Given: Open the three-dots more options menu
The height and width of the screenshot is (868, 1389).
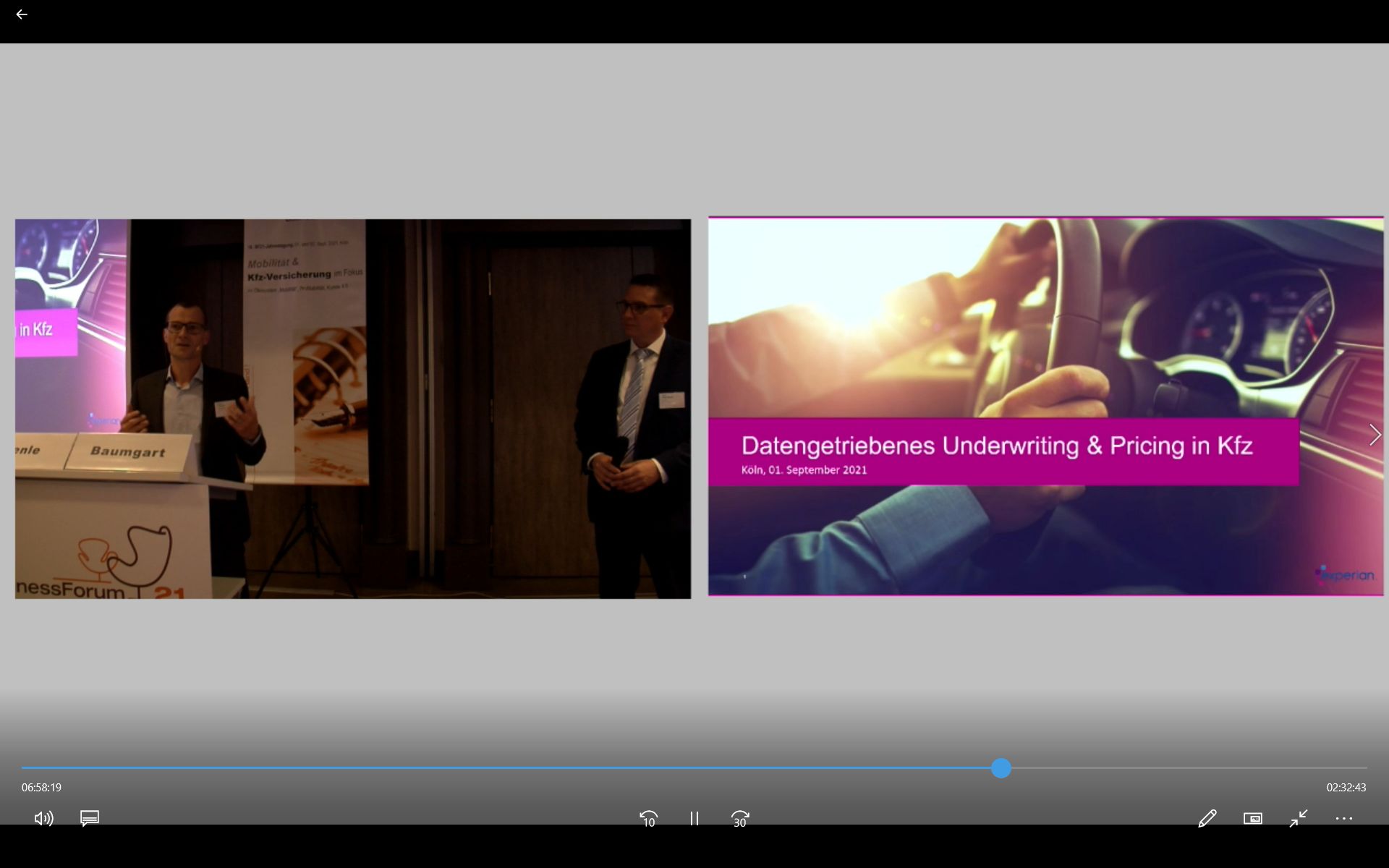Looking at the screenshot, I should pos(1343,818).
